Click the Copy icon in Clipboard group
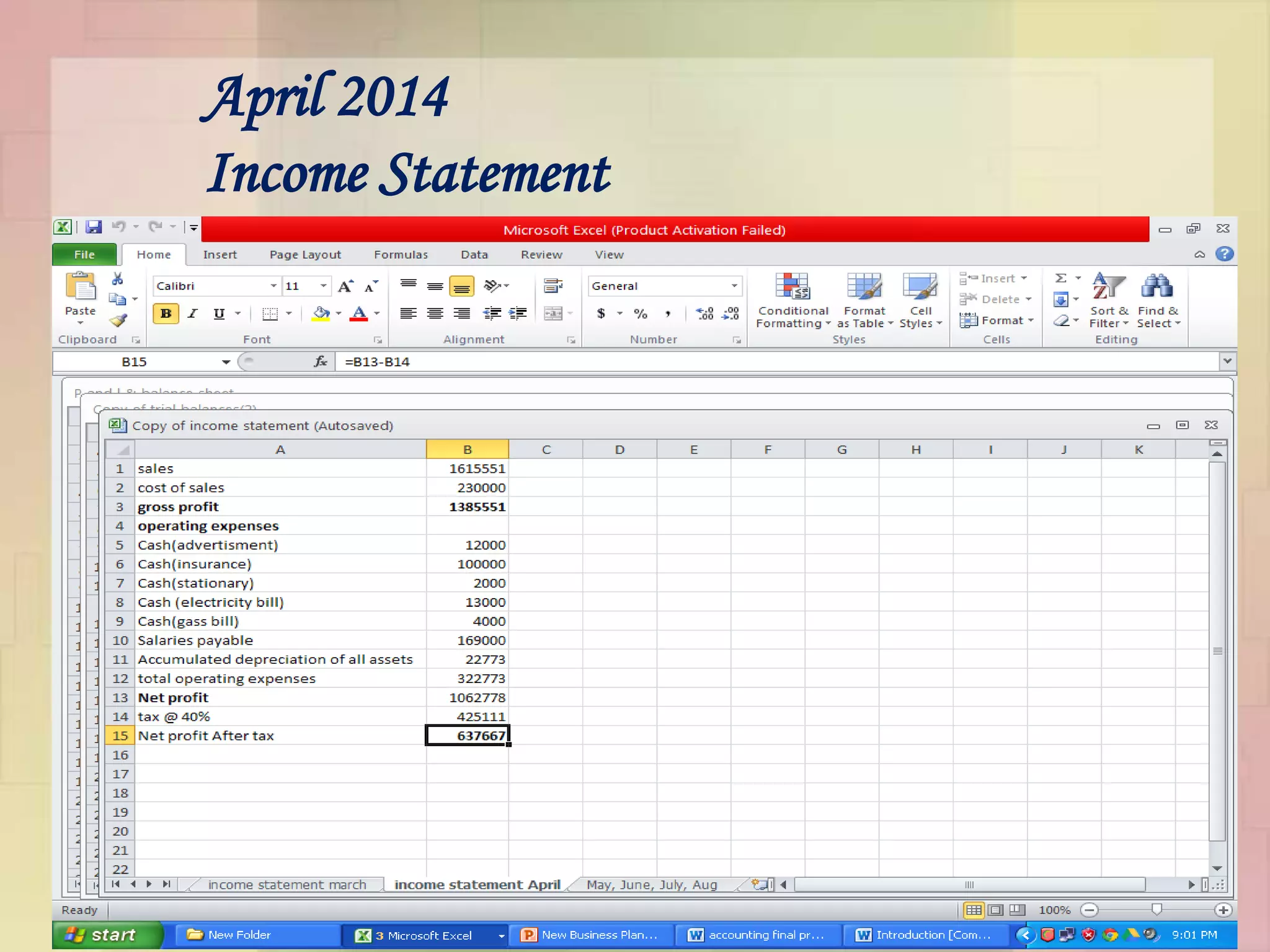This screenshot has height=952, width=1270. click(117, 299)
